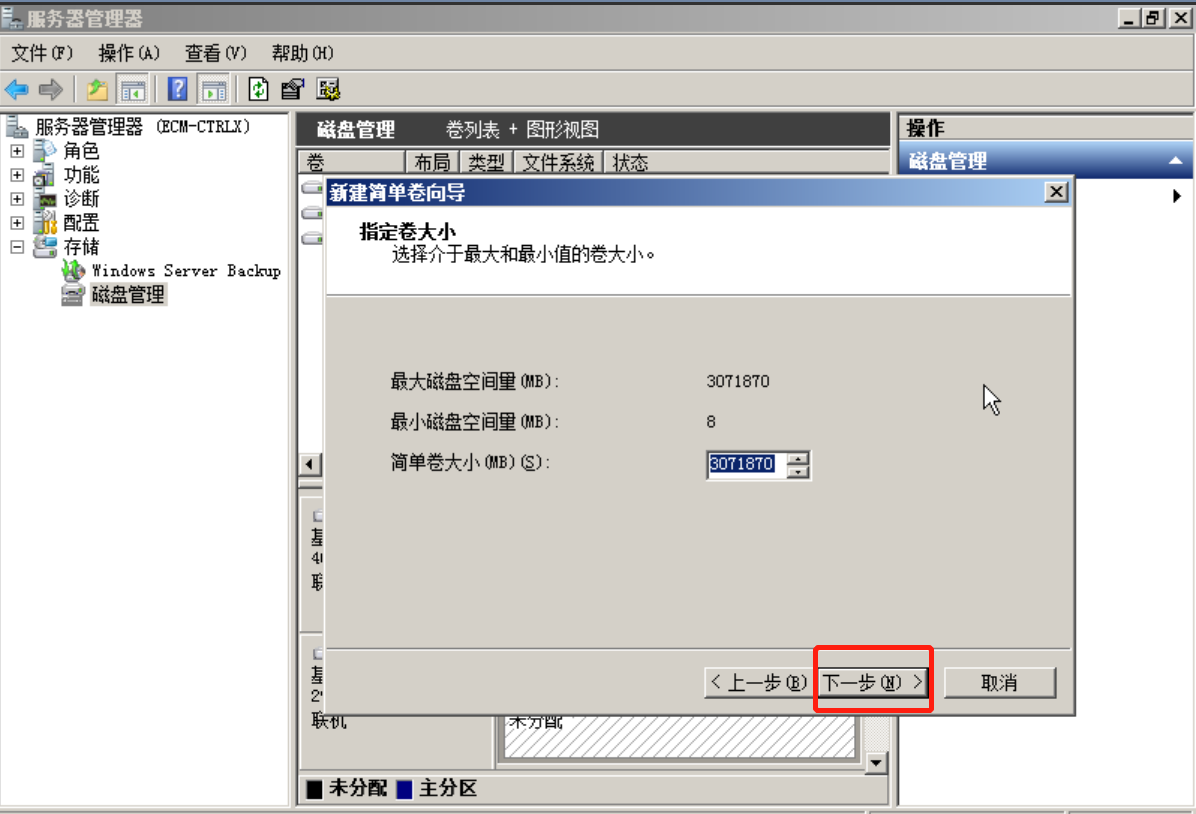This screenshot has width=1196, height=814.
Task: Open the 操作(A) menu
Action: click(x=129, y=53)
